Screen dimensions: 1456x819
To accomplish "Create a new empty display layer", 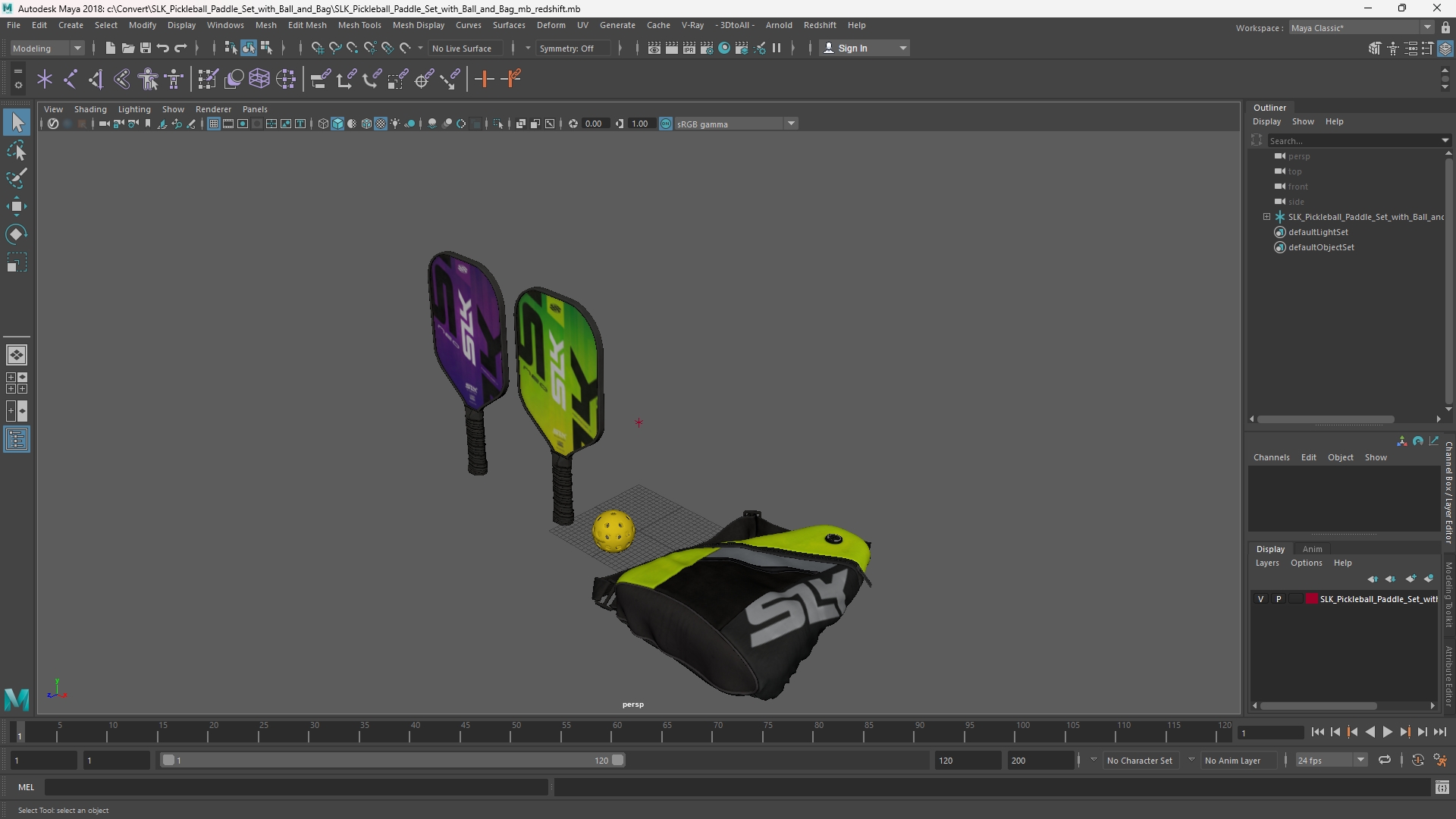I will [x=1410, y=579].
